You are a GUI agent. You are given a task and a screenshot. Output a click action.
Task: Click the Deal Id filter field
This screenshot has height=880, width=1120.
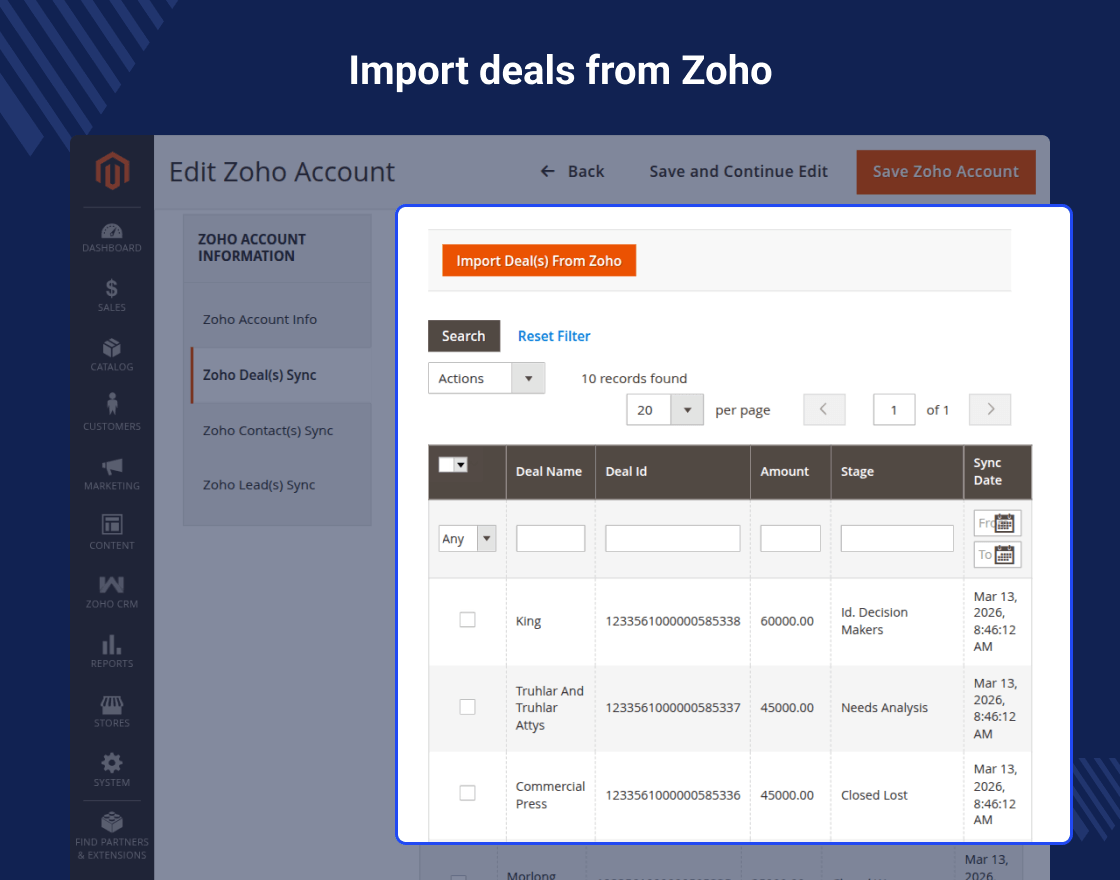tap(673, 538)
